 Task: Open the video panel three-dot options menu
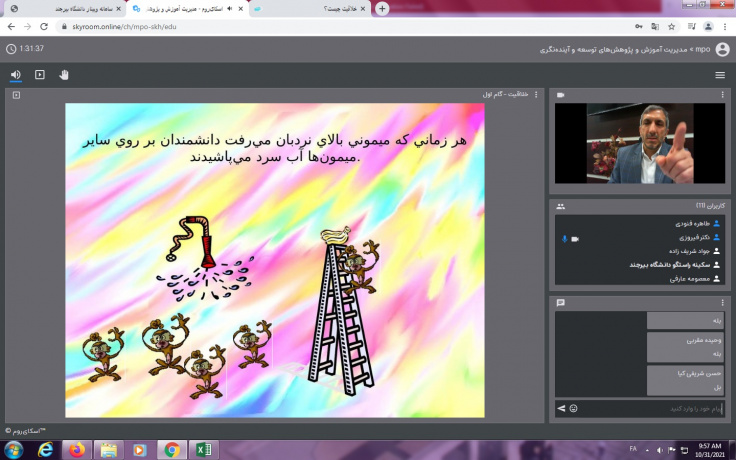tap(722, 95)
